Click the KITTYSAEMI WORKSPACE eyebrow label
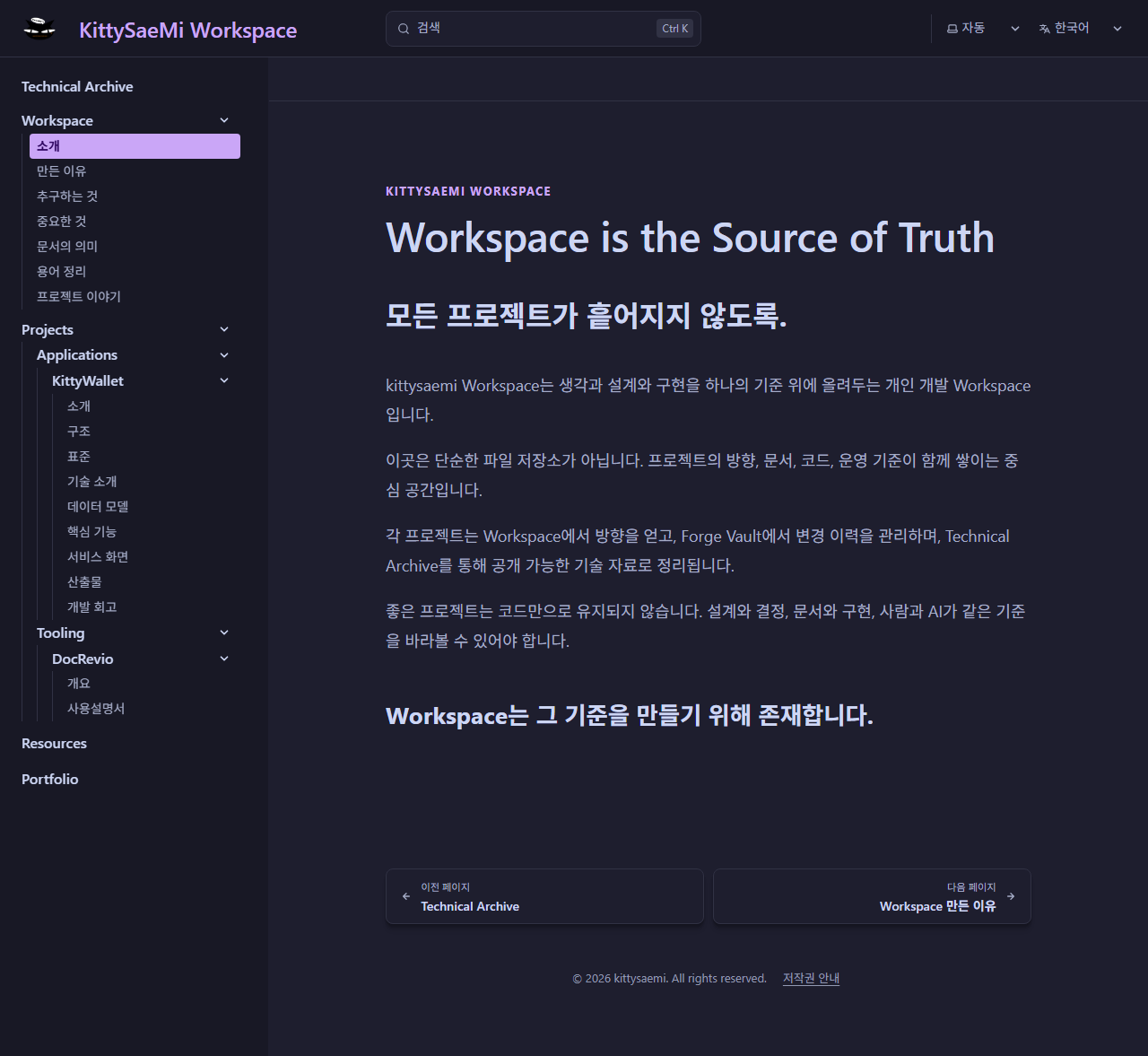The height and width of the screenshot is (1056, 1148). click(468, 191)
